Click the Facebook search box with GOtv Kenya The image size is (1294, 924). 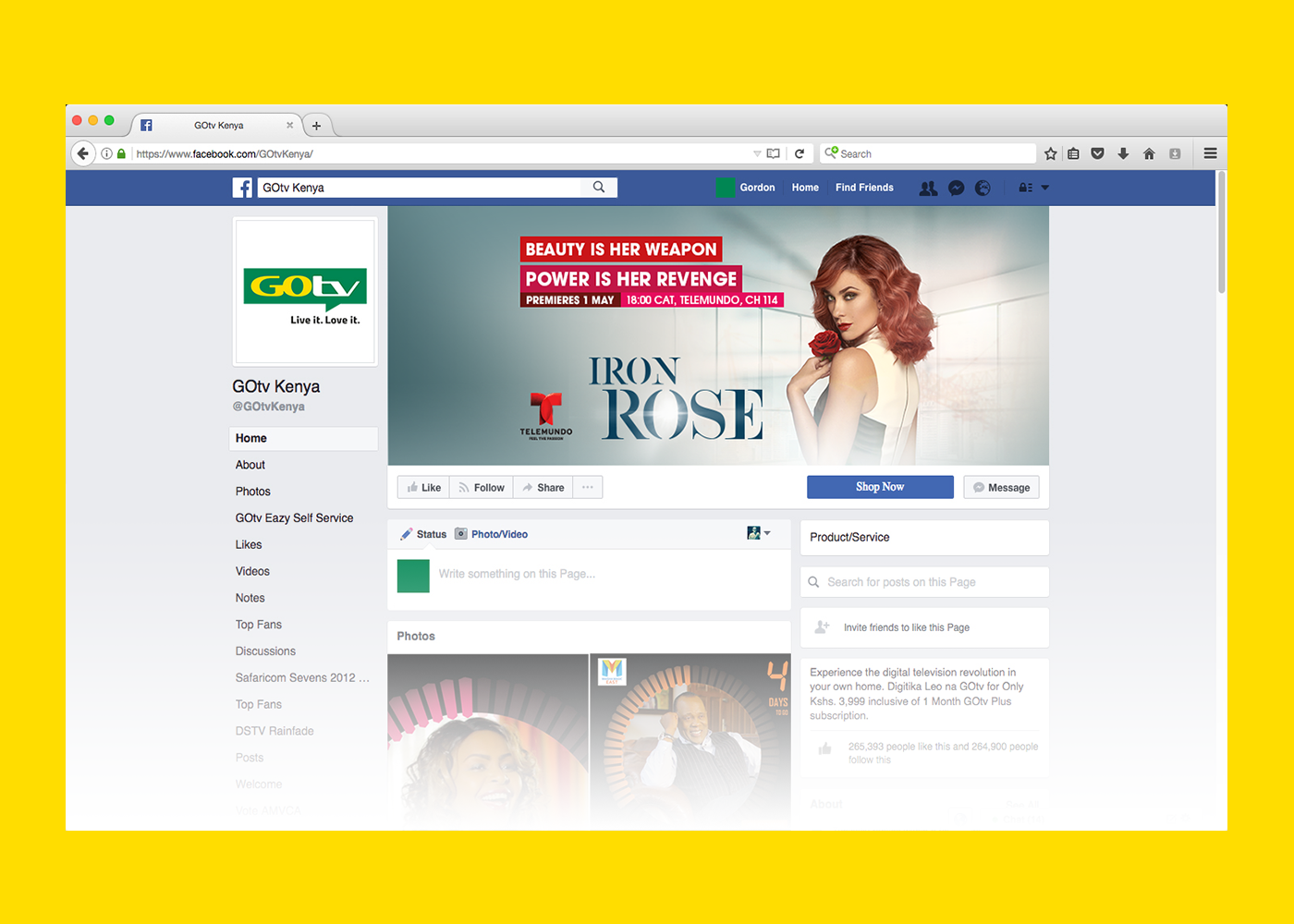[421, 188]
